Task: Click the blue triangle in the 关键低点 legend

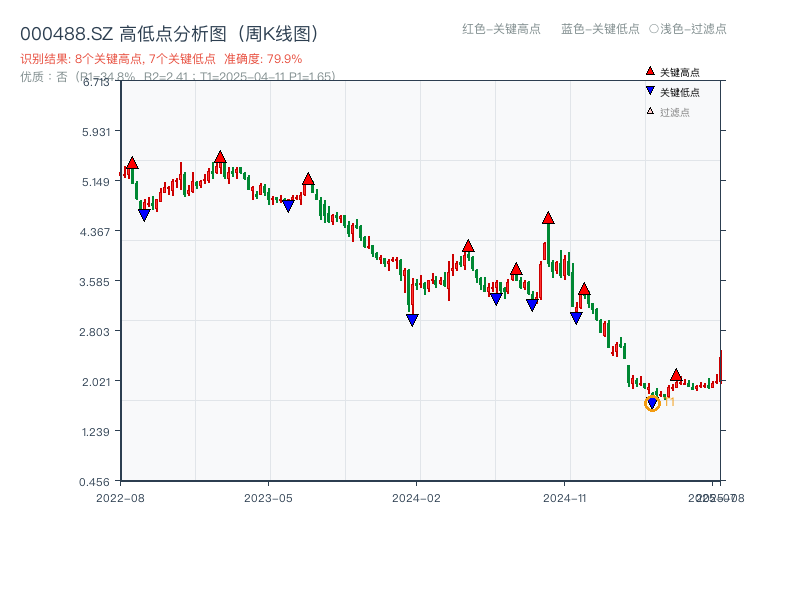Action: point(650,91)
